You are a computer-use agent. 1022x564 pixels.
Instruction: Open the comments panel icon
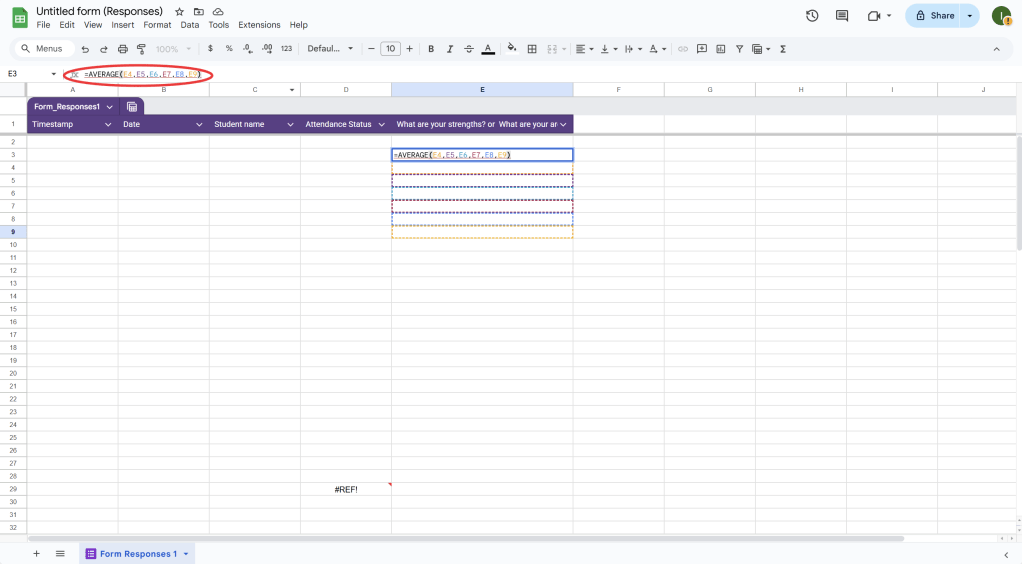pos(842,16)
